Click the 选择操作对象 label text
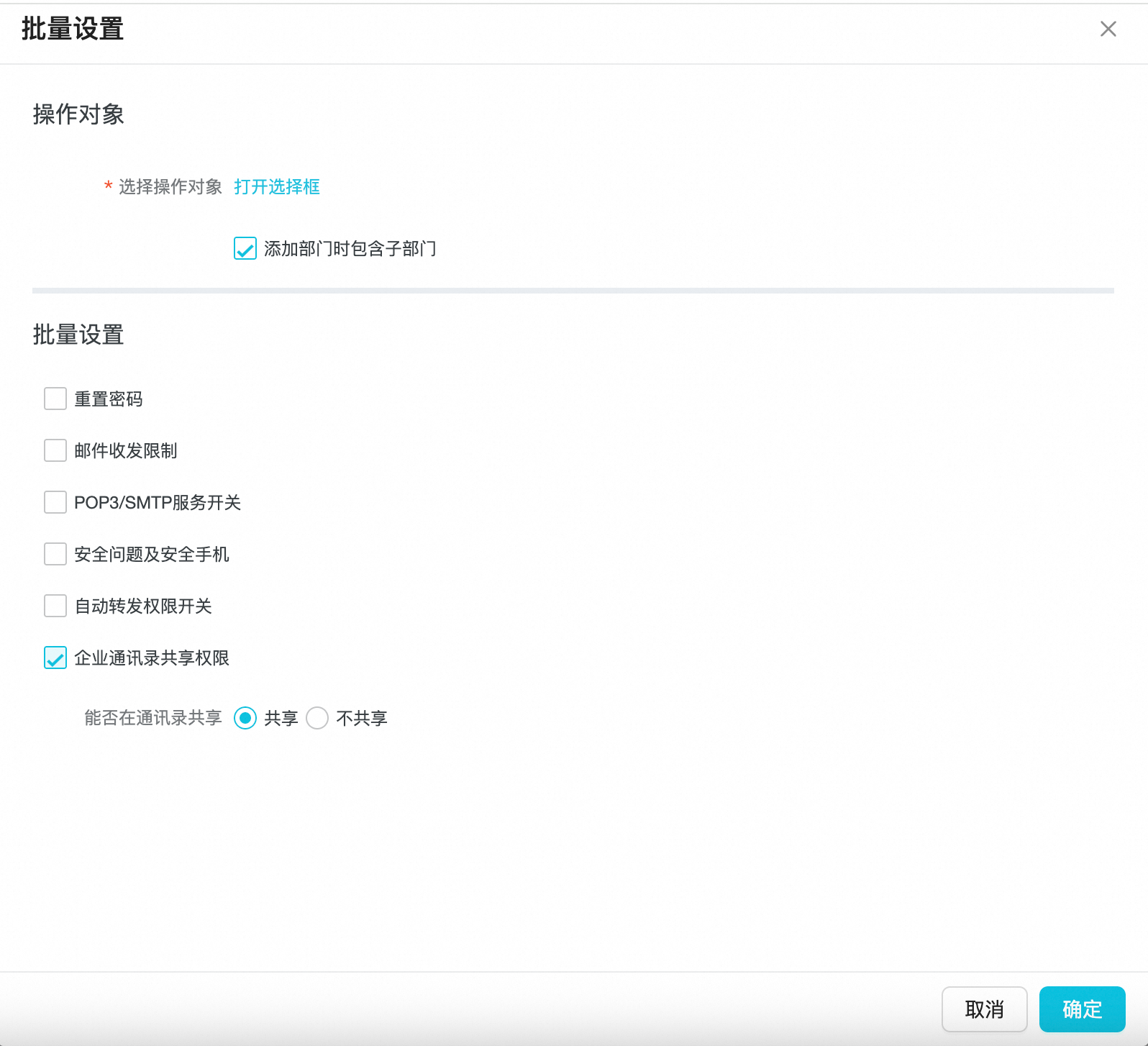The height and width of the screenshot is (1046, 1148). tap(170, 187)
